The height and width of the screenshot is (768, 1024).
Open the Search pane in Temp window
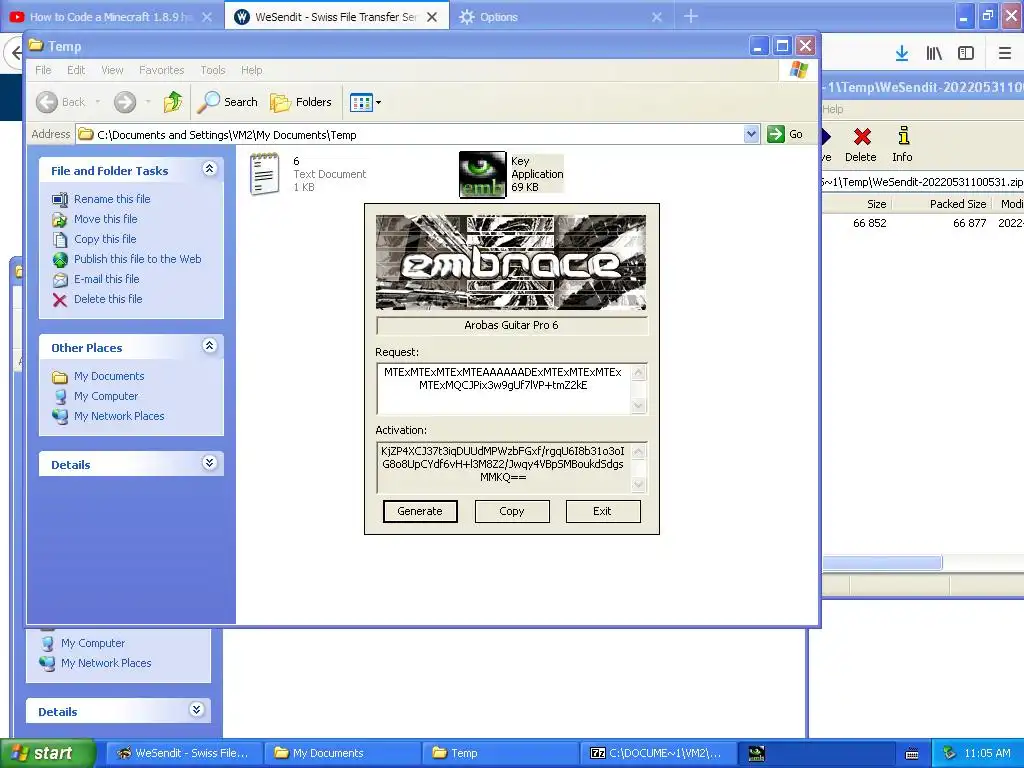(x=228, y=102)
